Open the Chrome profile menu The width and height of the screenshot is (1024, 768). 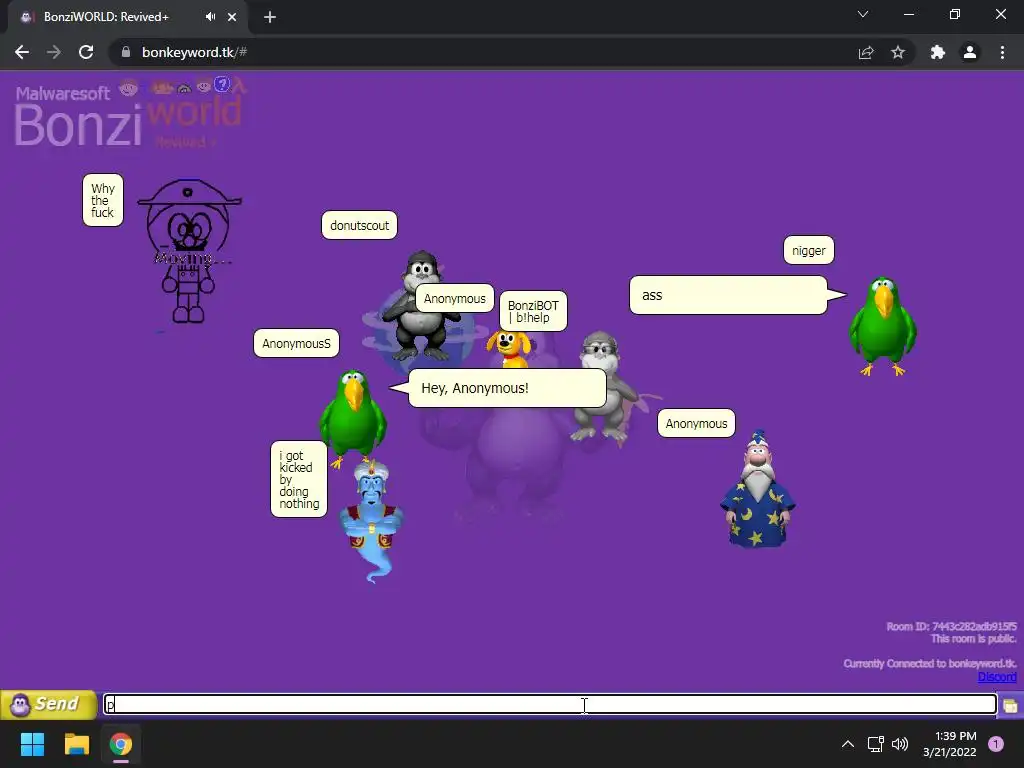tap(970, 52)
